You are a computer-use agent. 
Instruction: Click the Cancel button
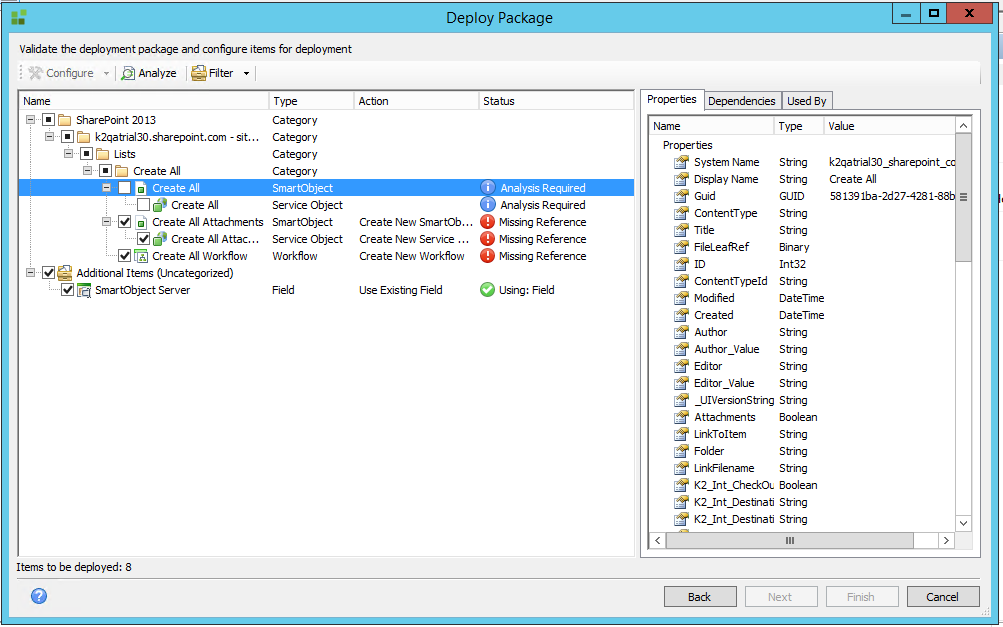941,597
